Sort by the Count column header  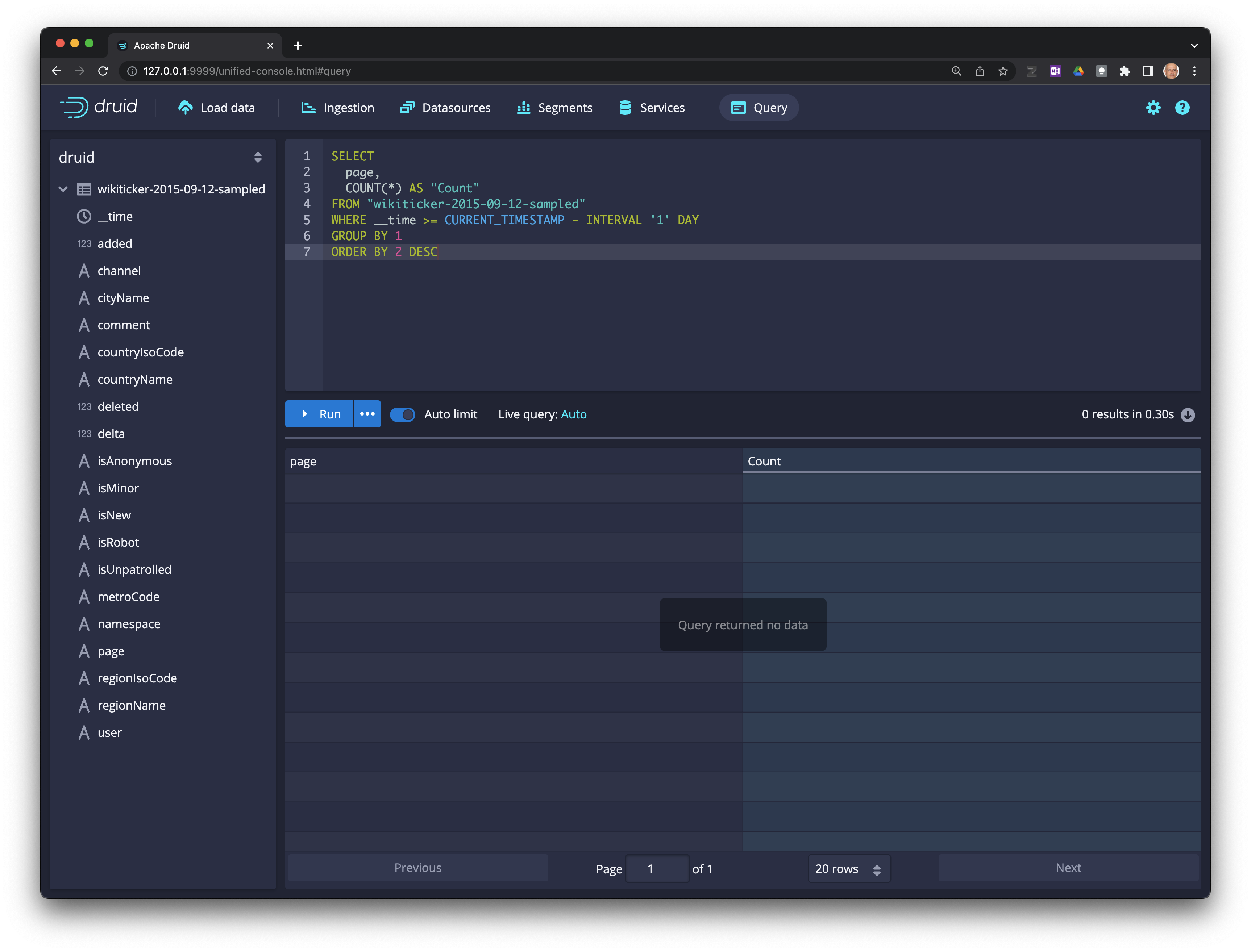(x=764, y=461)
